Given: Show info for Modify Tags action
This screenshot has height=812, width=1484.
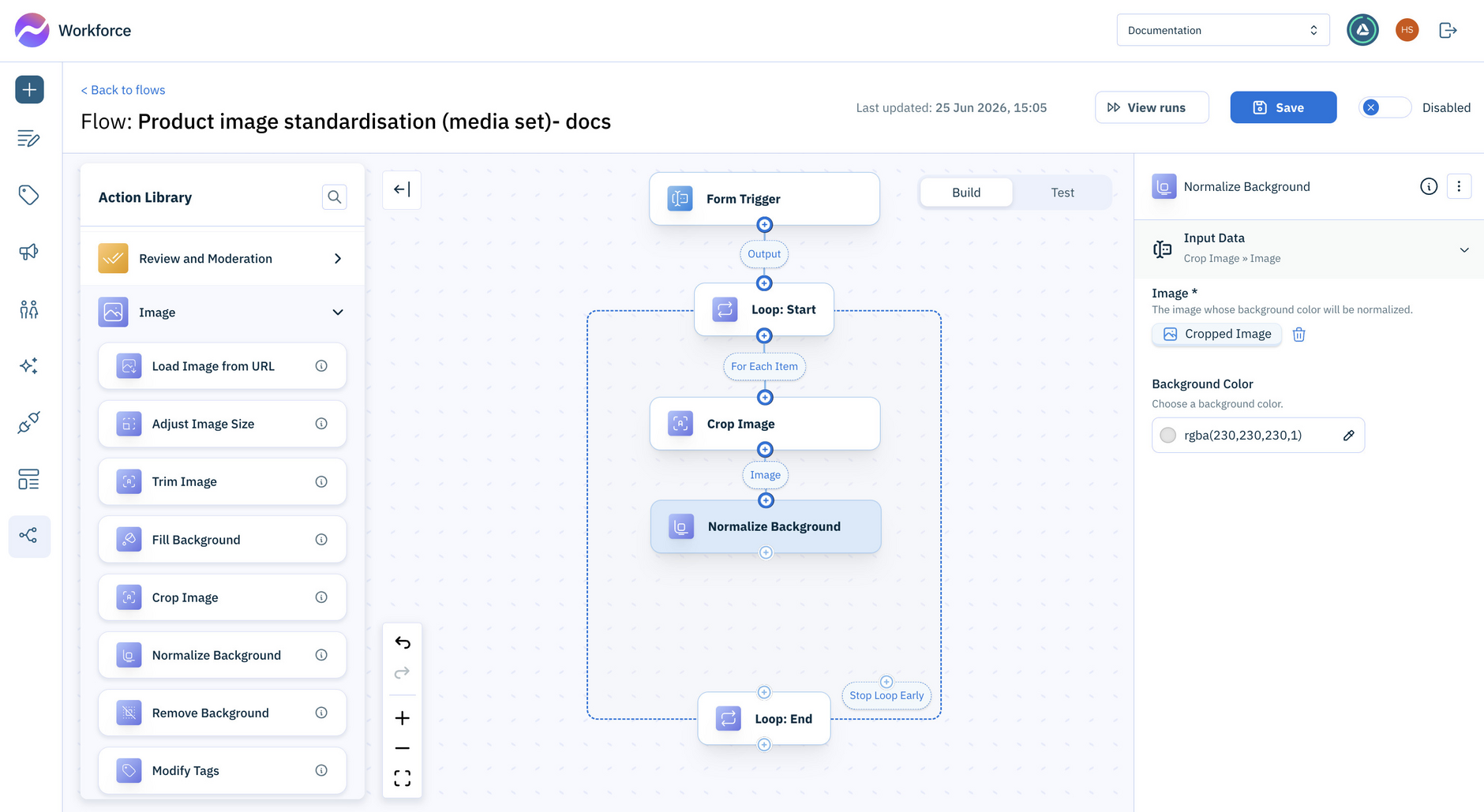Looking at the screenshot, I should coord(321,771).
